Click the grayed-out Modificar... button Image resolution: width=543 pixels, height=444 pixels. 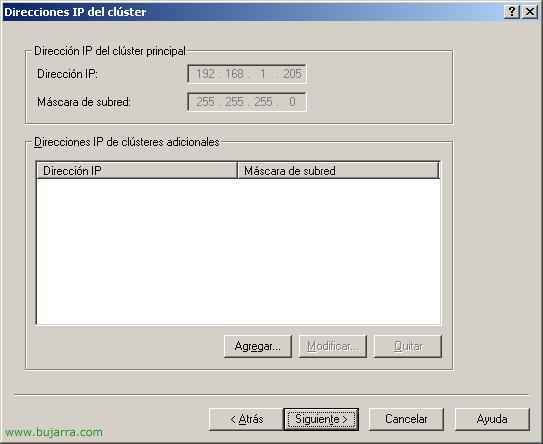point(333,346)
